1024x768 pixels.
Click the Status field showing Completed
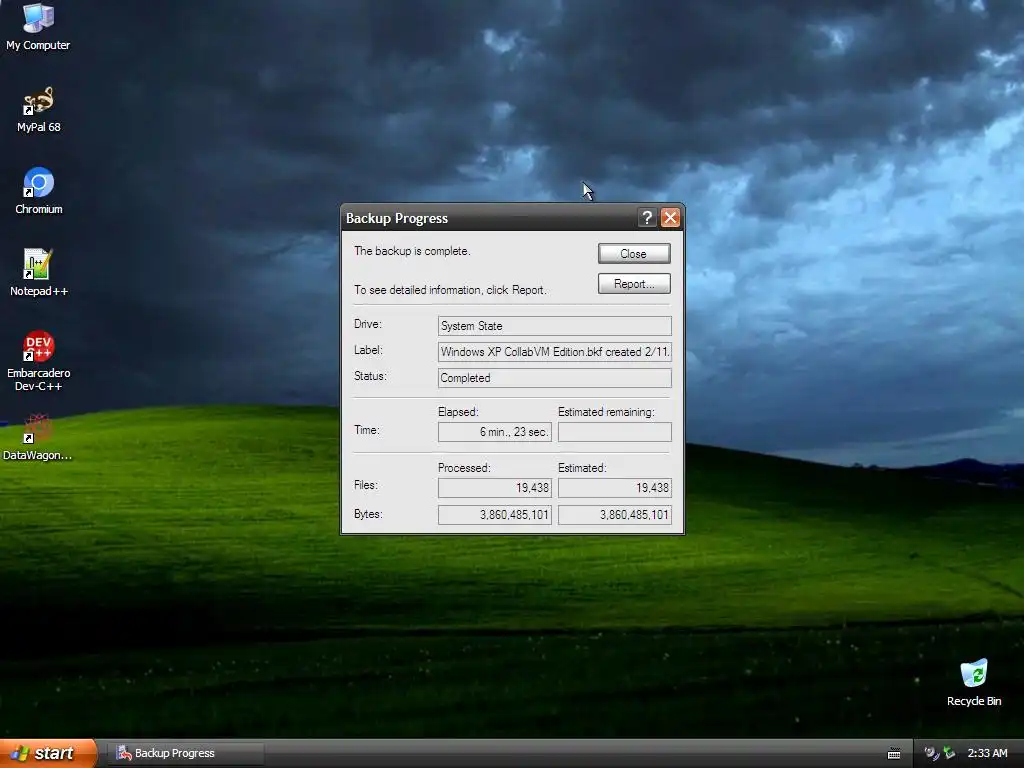[554, 377]
